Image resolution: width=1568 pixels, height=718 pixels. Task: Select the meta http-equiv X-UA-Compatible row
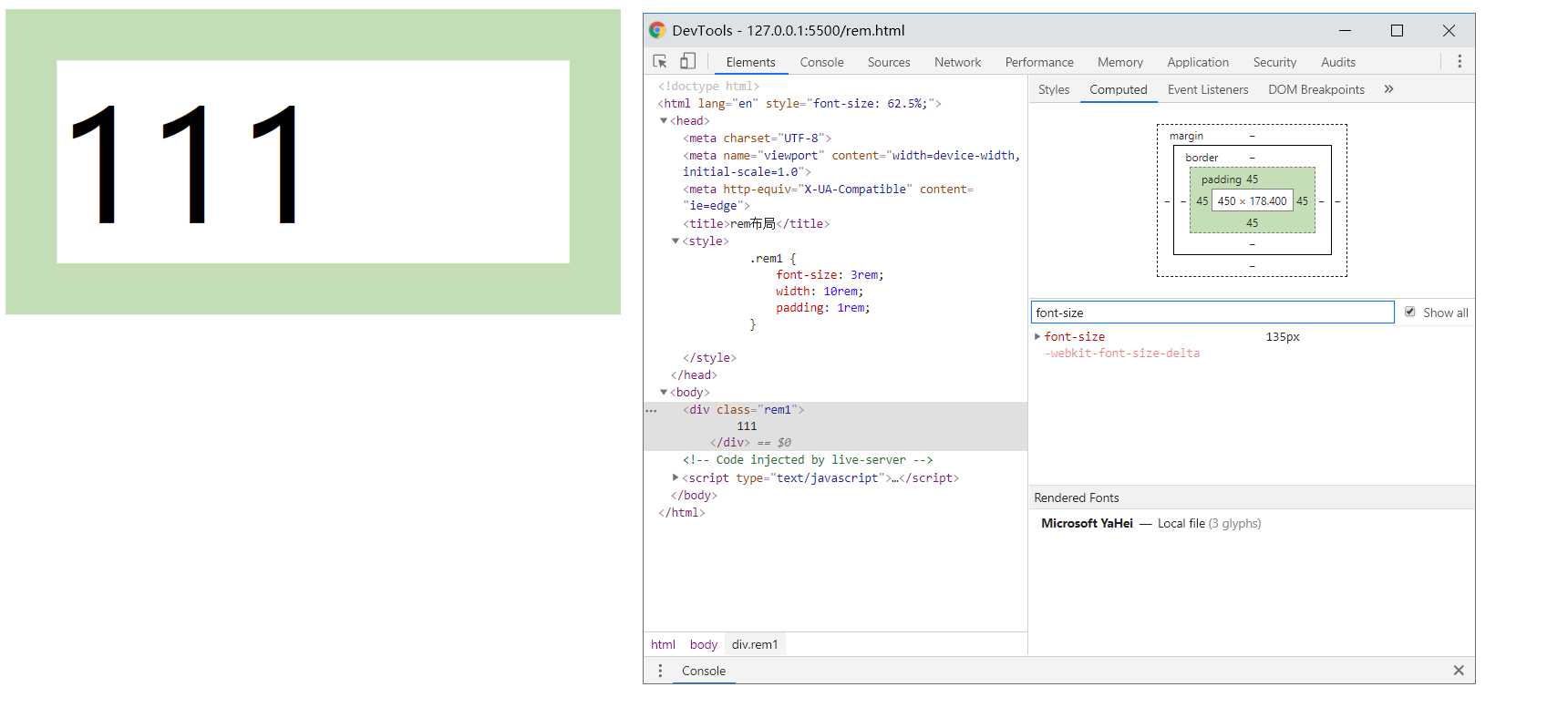pyautogui.click(x=828, y=198)
